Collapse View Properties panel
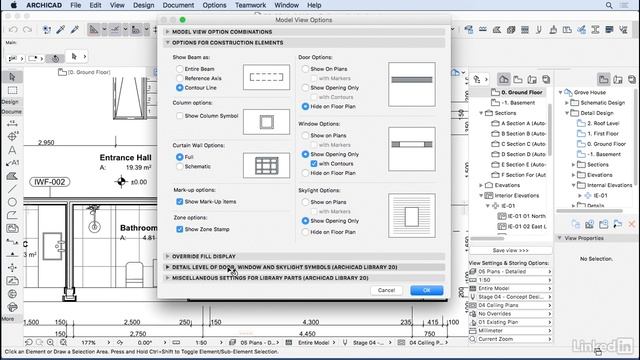Screen dimensions: 640x360 click(560, 238)
